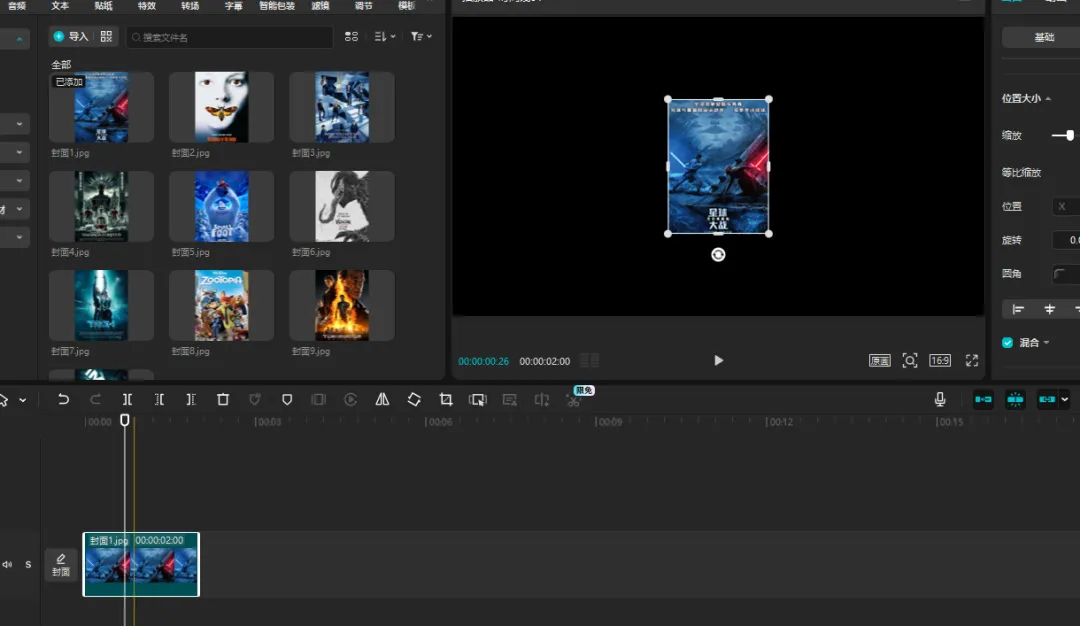Click the 旋转 rotation value field

pos(1066,240)
